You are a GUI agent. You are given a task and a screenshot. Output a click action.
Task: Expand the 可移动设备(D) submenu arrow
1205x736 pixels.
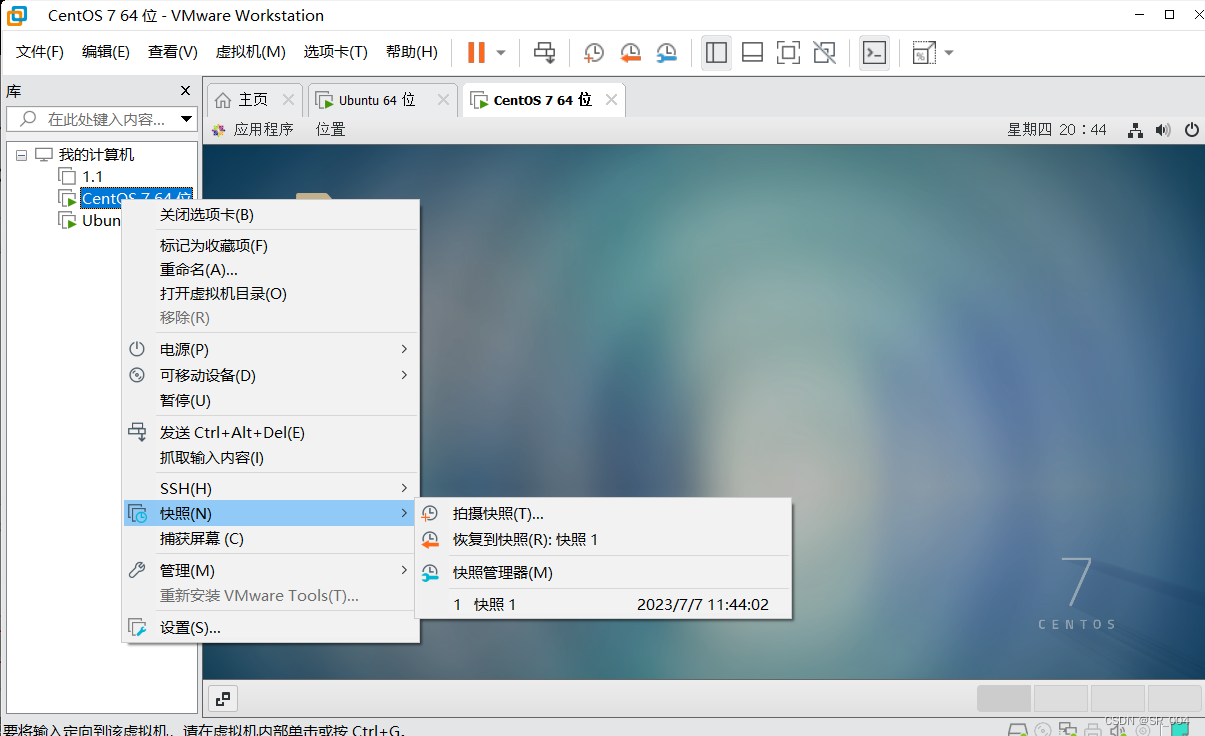404,375
